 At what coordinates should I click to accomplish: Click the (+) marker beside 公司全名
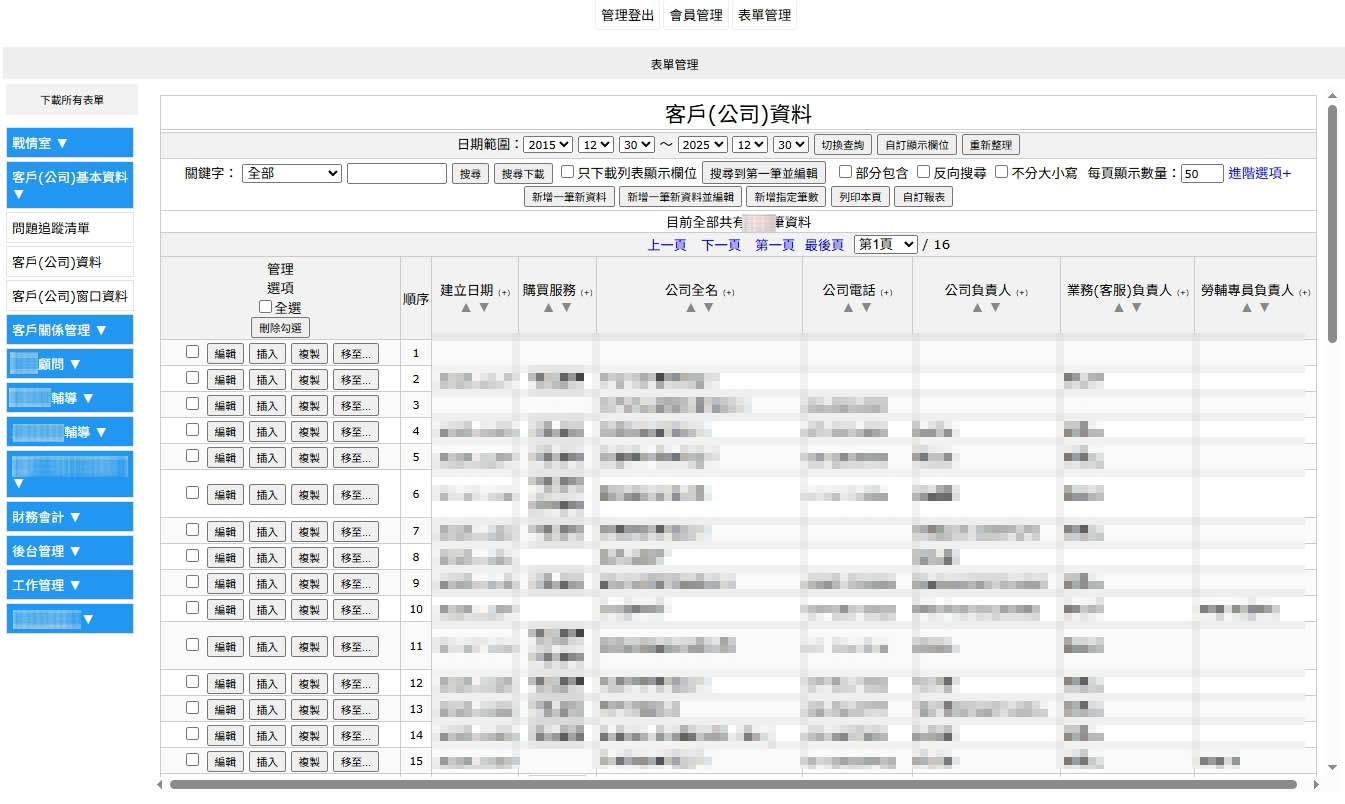pyautogui.click(x=728, y=292)
